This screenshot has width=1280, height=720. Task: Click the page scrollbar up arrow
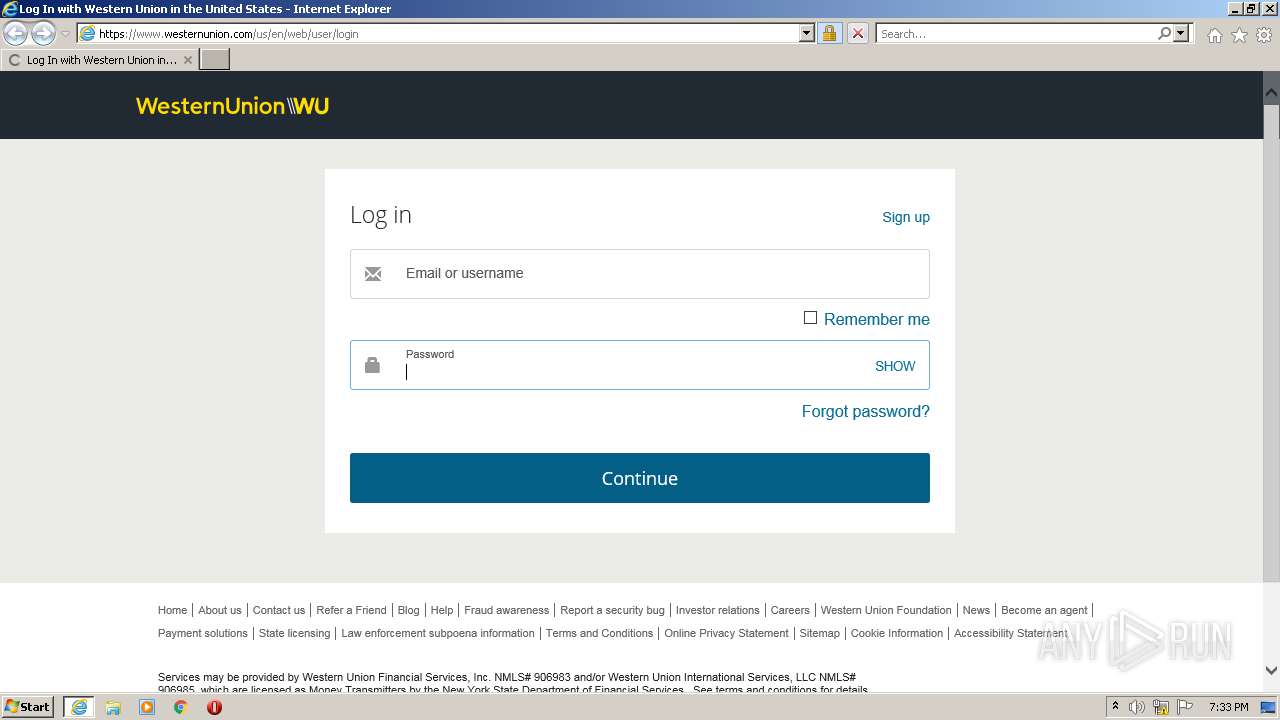click(x=1271, y=93)
